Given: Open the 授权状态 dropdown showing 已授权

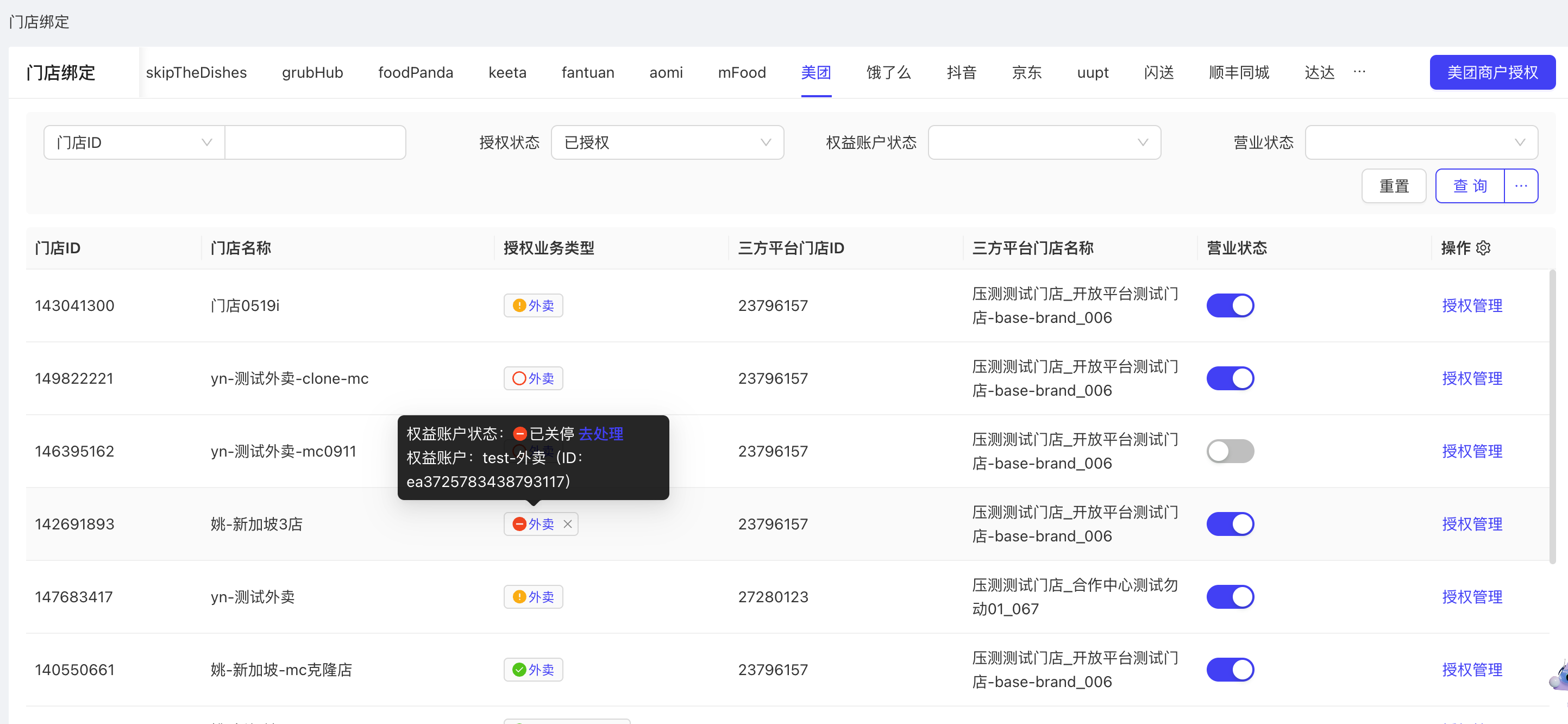Looking at the screenshot, I should click(x=667, y=142).
